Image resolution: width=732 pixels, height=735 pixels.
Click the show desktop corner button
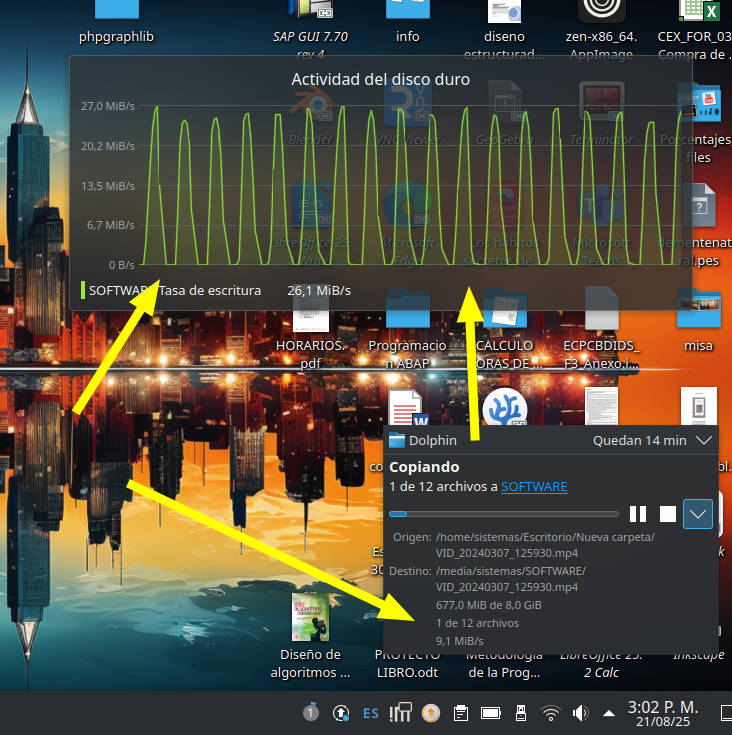[x=726, y=713]
